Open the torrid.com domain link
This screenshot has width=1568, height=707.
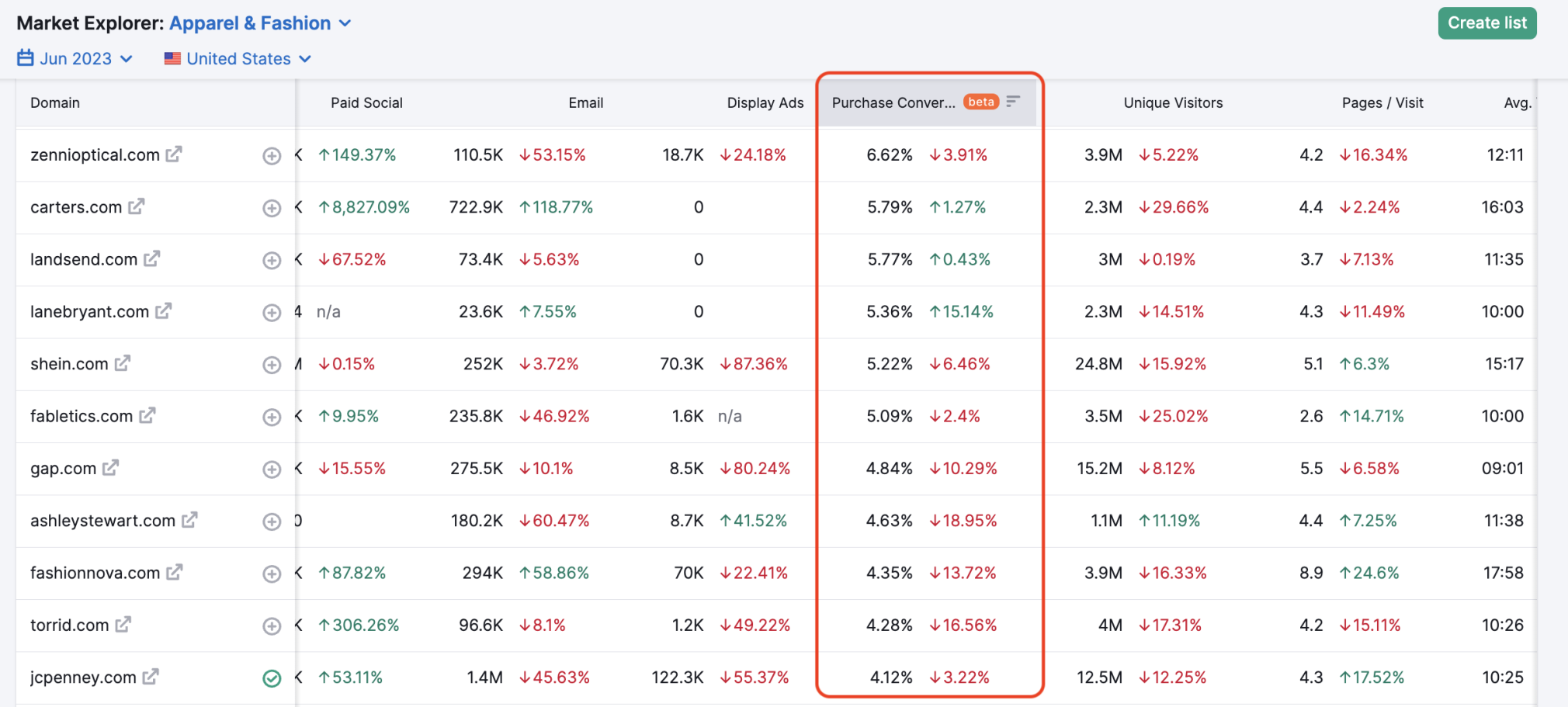click(x=69, y=625)
